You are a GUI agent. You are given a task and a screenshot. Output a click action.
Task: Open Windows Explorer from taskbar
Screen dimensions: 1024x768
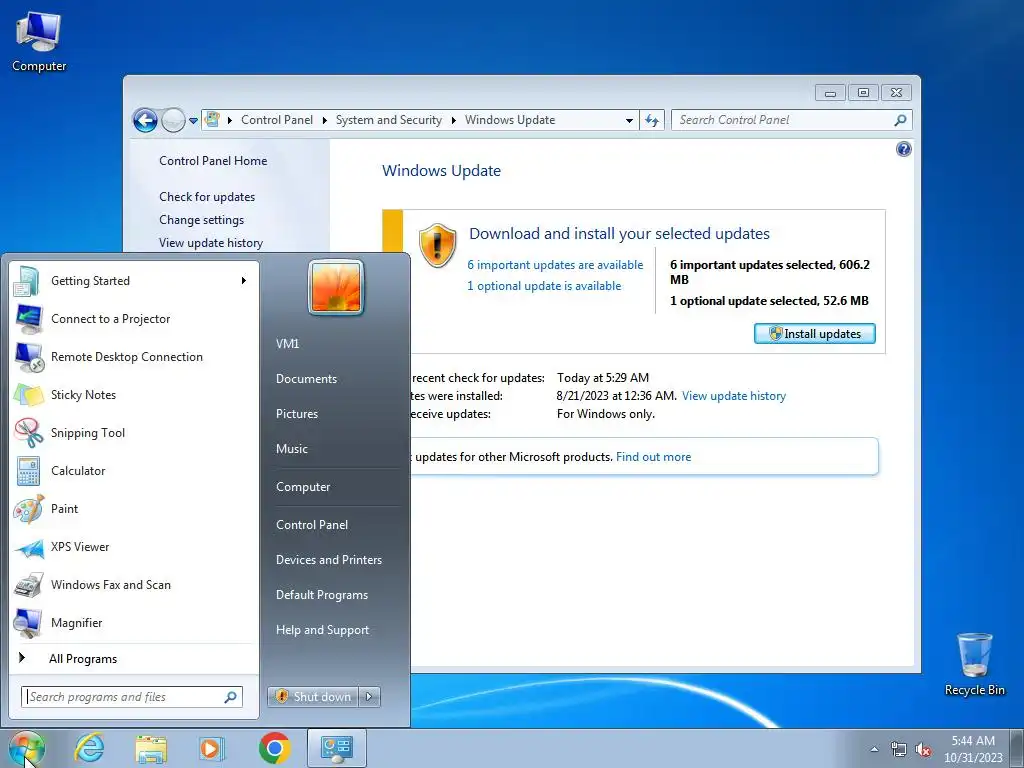click(151, 749)
